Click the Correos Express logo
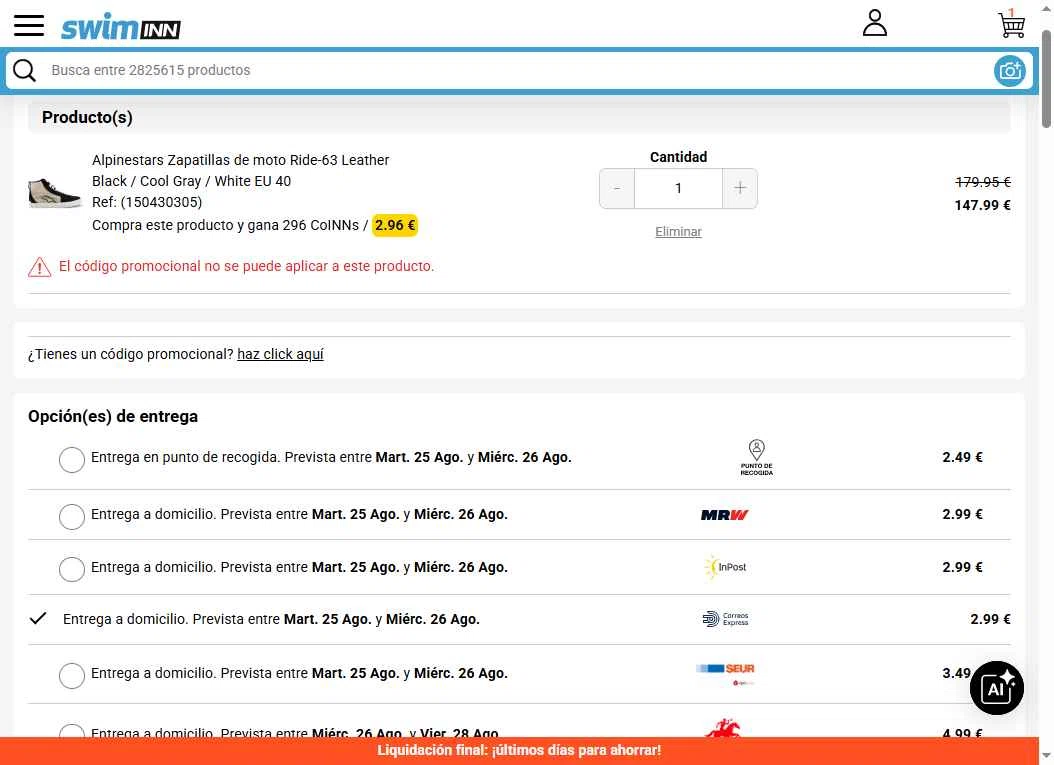 coord(725,619)
